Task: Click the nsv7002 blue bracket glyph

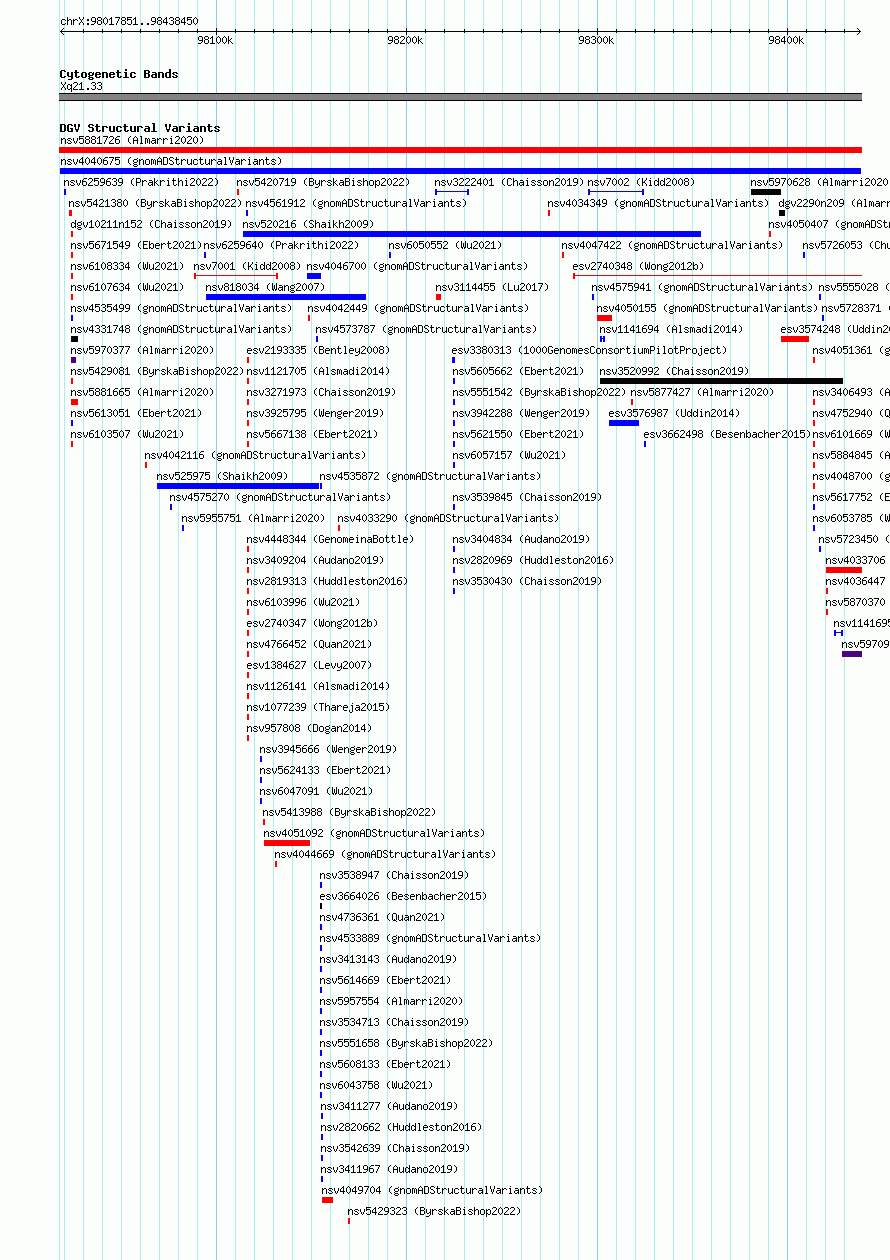Action: pos(616,192)
